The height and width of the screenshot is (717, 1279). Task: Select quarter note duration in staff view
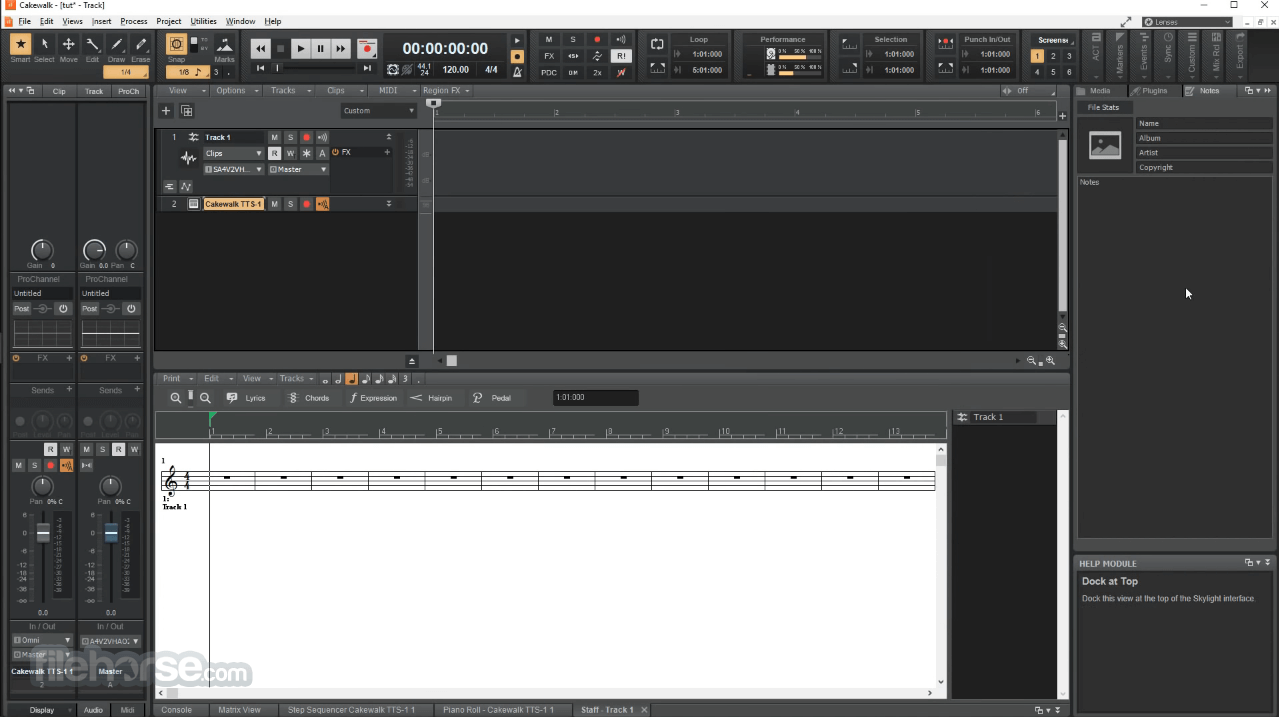click(351, 379)
